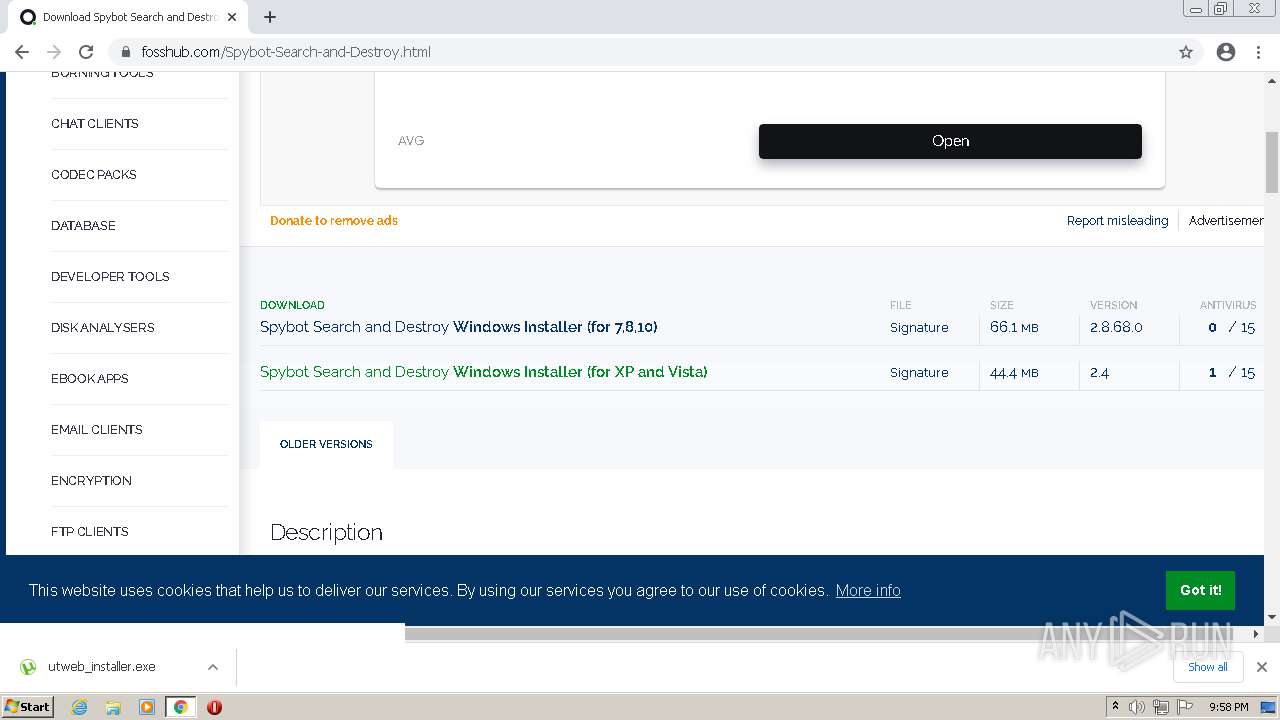Open the Chrome profile avatar

(x=1226, y=52)
